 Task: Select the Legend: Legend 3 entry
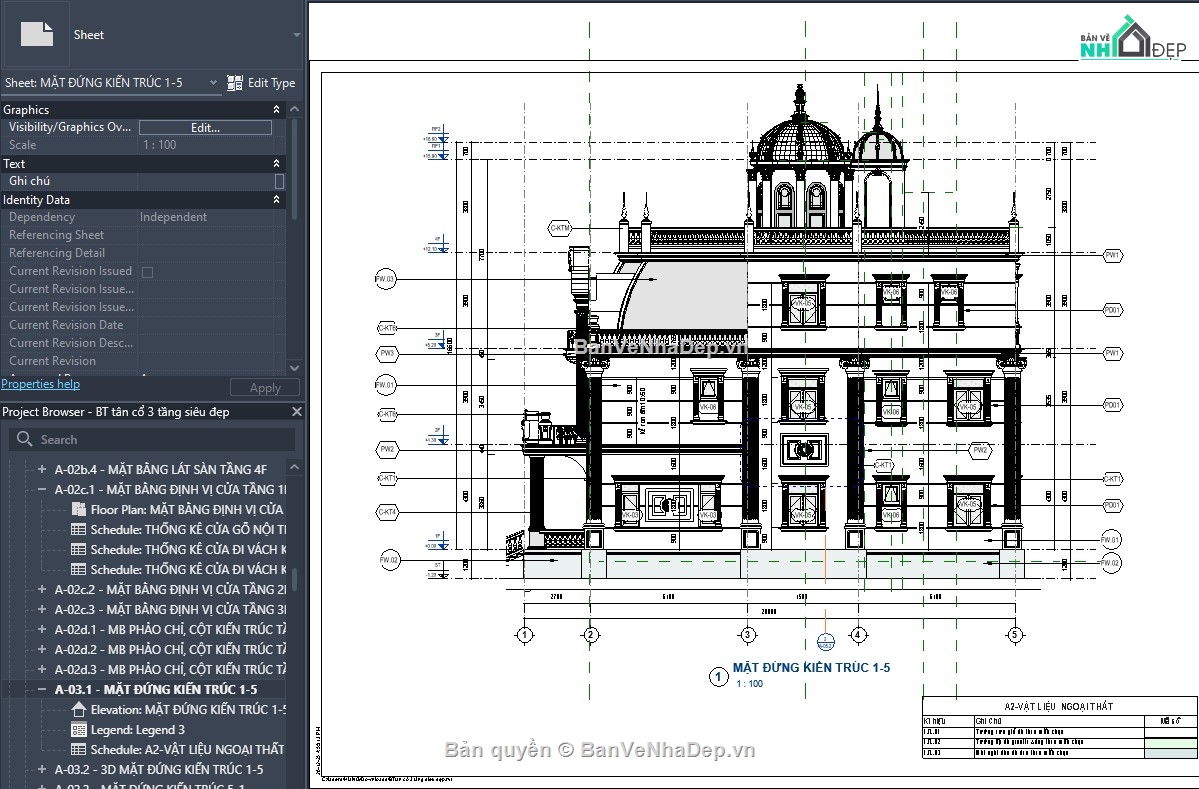138,729
